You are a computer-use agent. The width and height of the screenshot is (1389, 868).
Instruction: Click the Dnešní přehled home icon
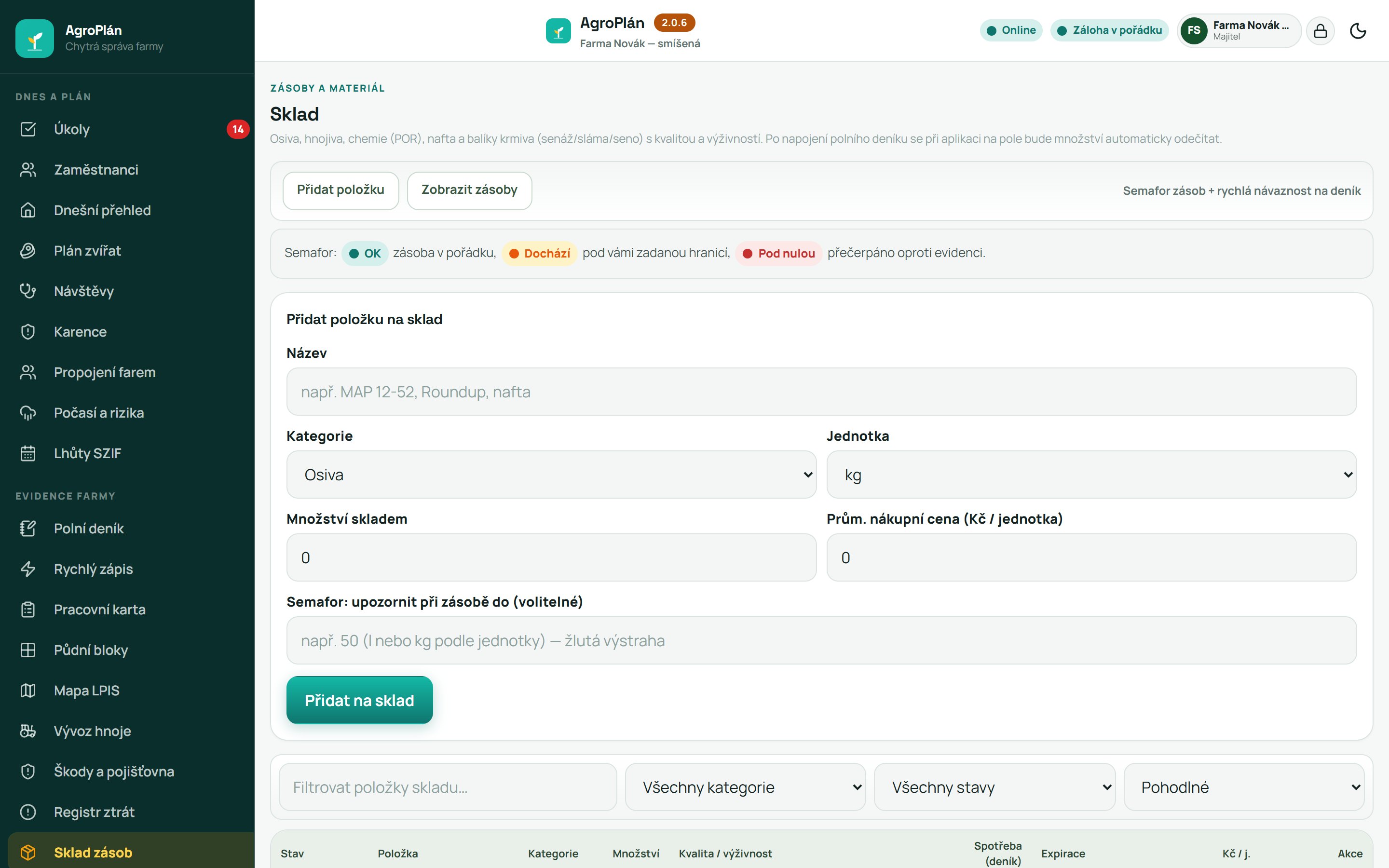(27, 210)
